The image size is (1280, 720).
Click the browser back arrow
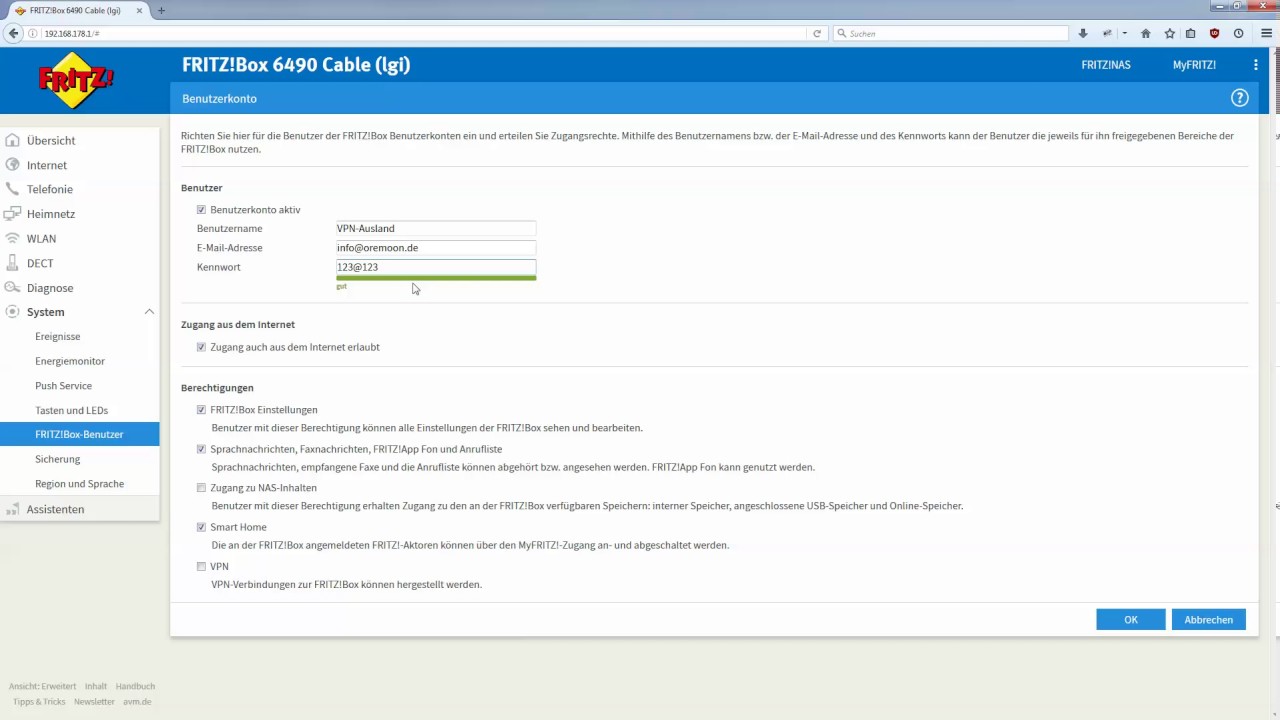click(x=13, y=33)
